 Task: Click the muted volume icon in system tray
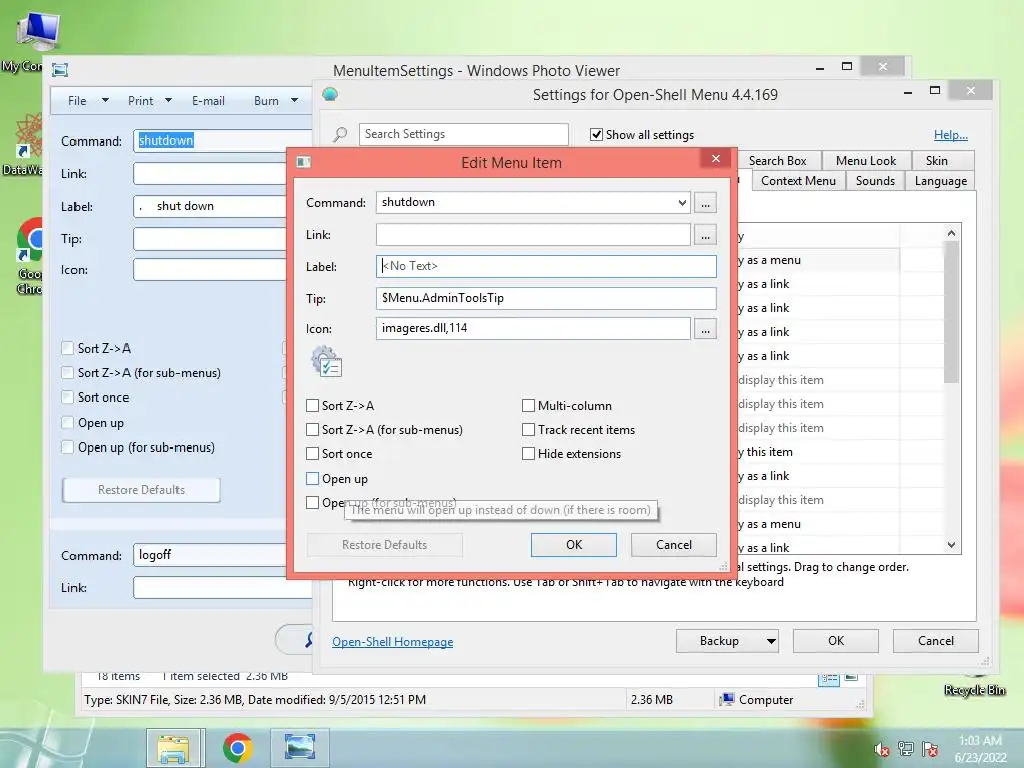pos(882,749)
